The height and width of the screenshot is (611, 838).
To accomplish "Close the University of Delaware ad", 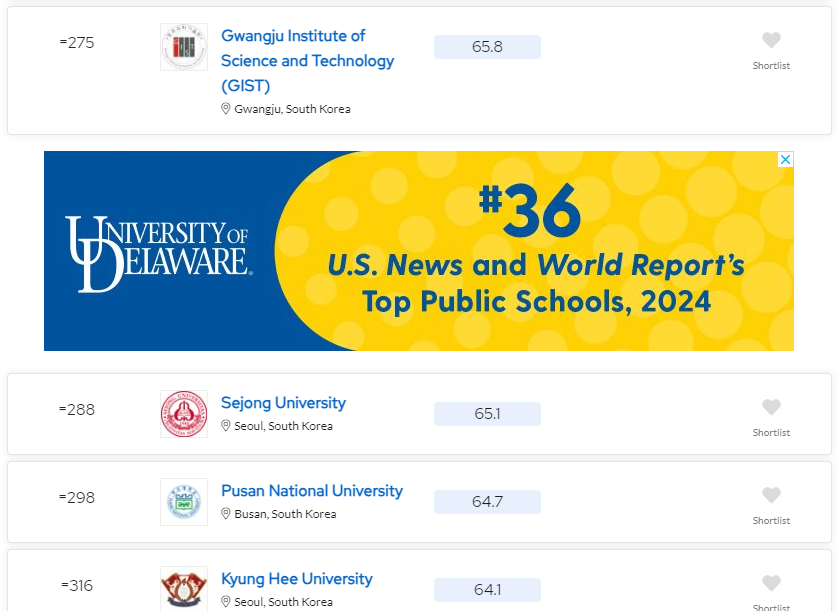I will click(785, 159).
